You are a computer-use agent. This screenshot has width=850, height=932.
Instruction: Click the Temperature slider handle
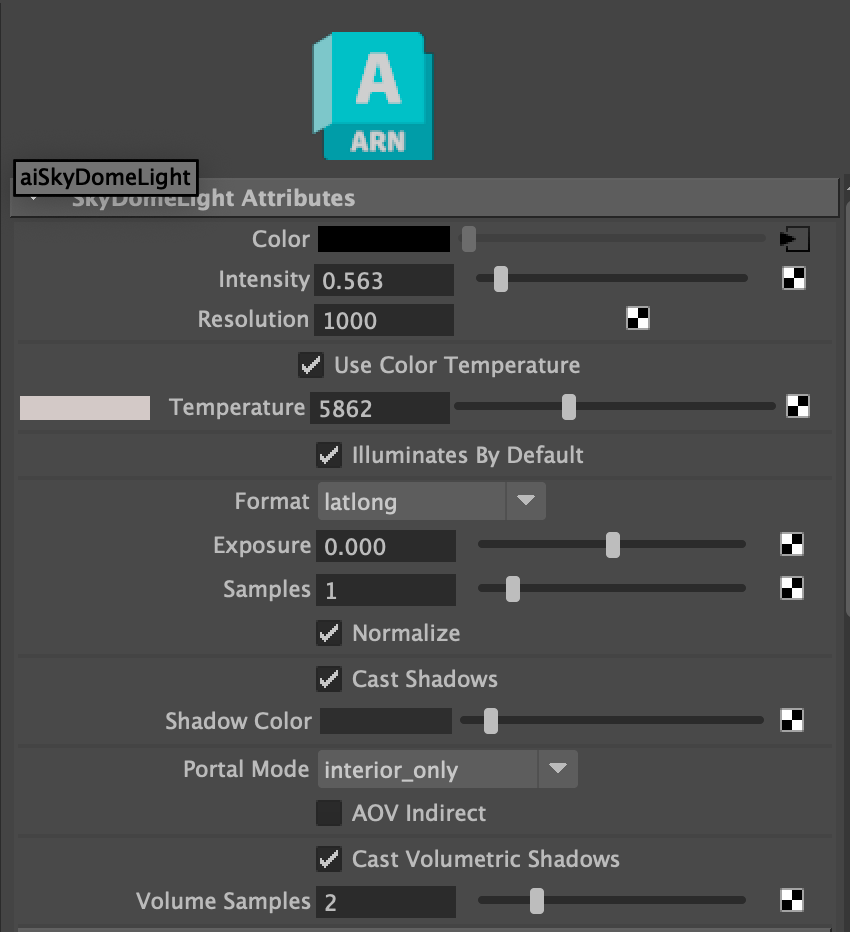pyautogui.click(x=569, y=407)
